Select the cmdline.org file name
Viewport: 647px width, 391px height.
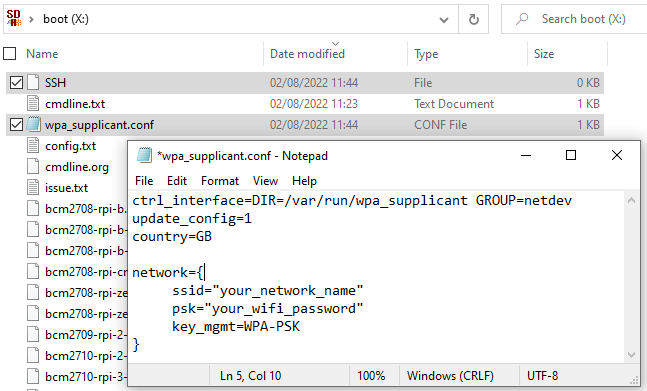(x=77, y=167)
